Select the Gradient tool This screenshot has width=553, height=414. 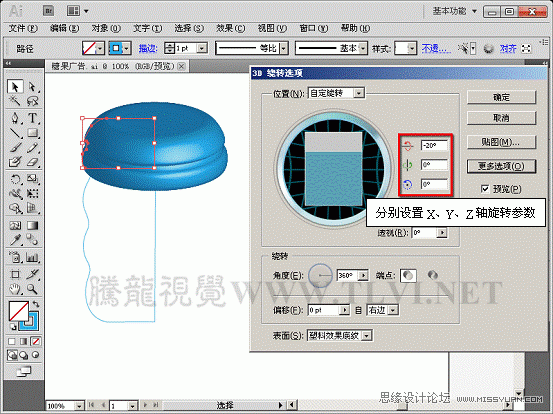point(32,225)
